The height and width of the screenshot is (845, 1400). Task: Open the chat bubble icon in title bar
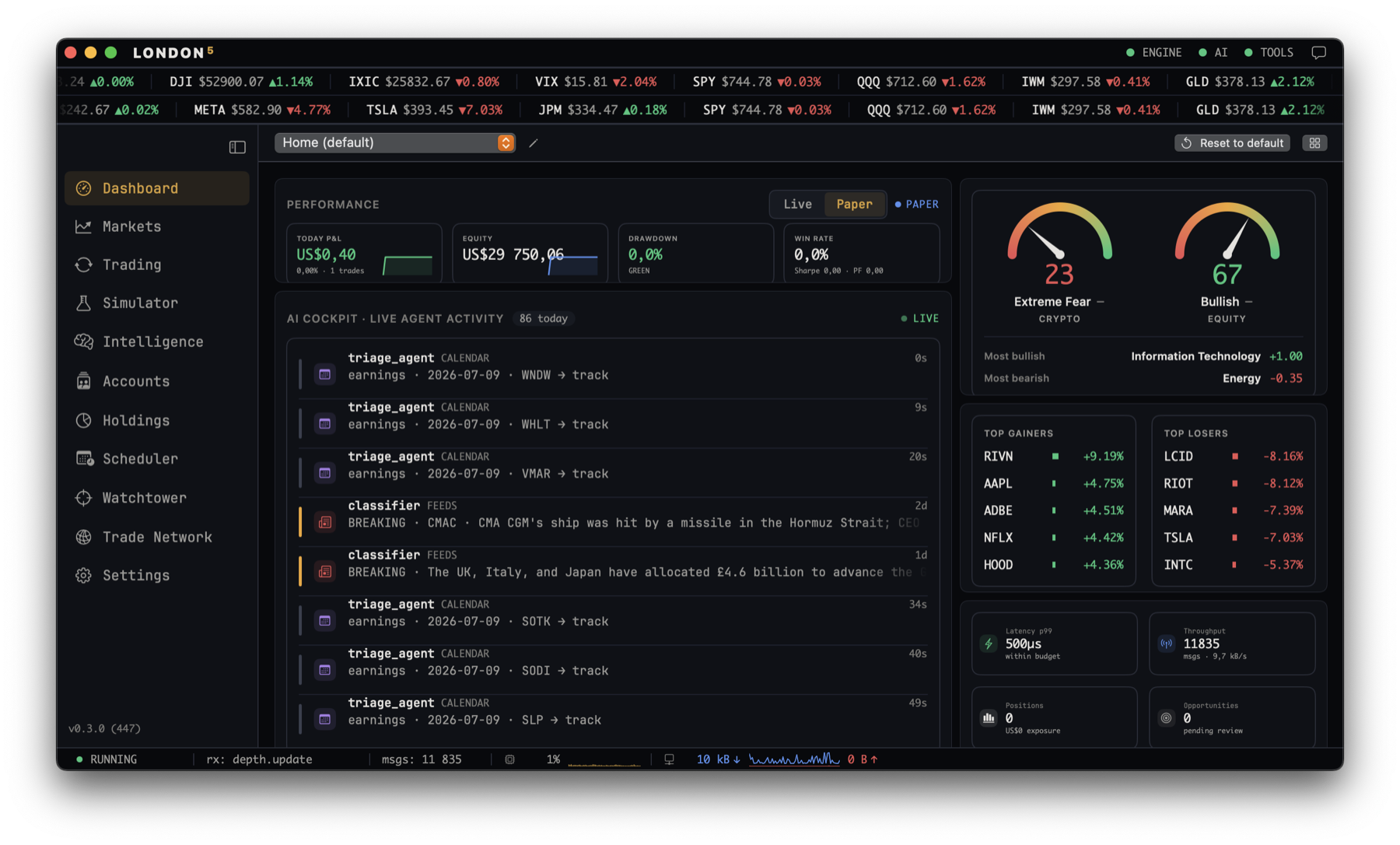(1318, 52)
